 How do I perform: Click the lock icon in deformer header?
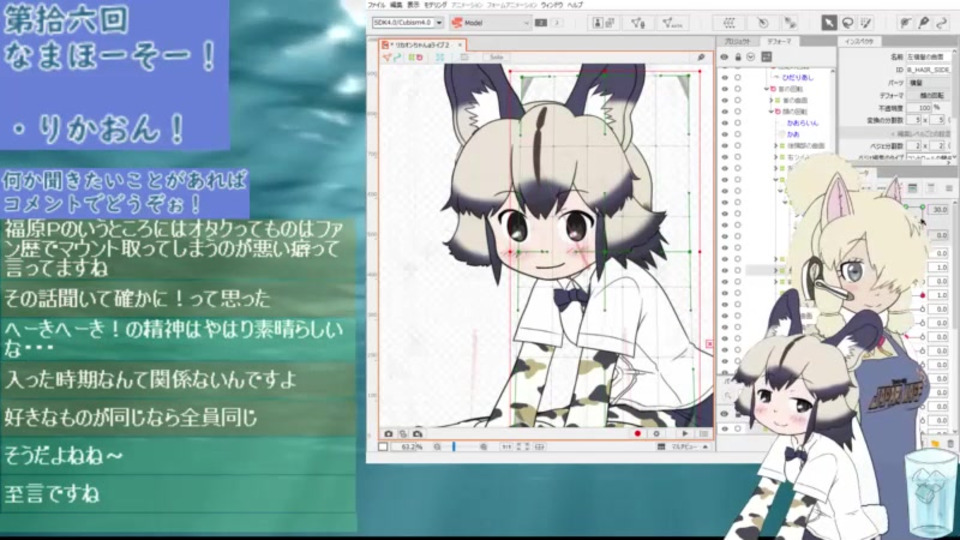coord(738,57)
